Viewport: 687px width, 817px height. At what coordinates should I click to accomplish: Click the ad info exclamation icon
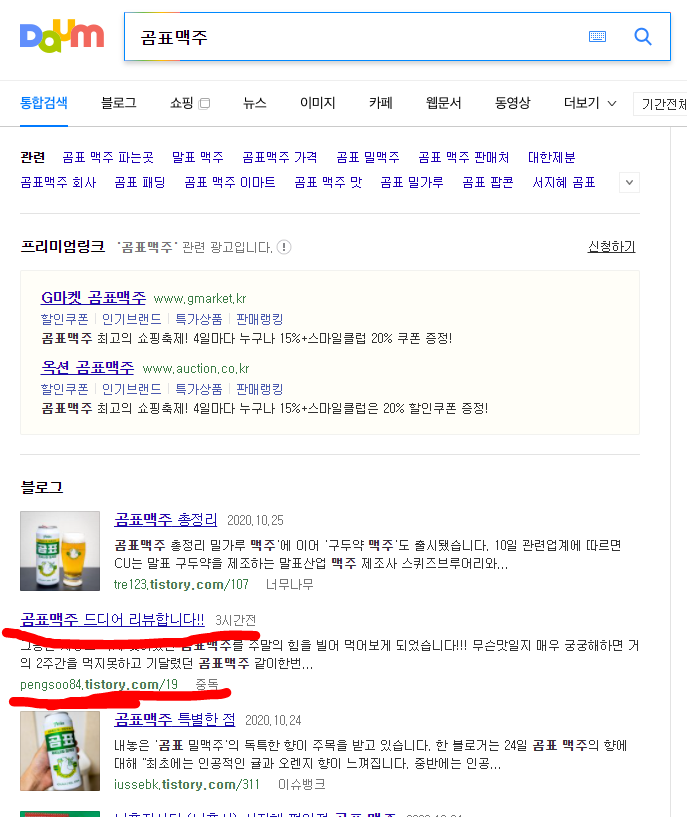coord(284,247)
